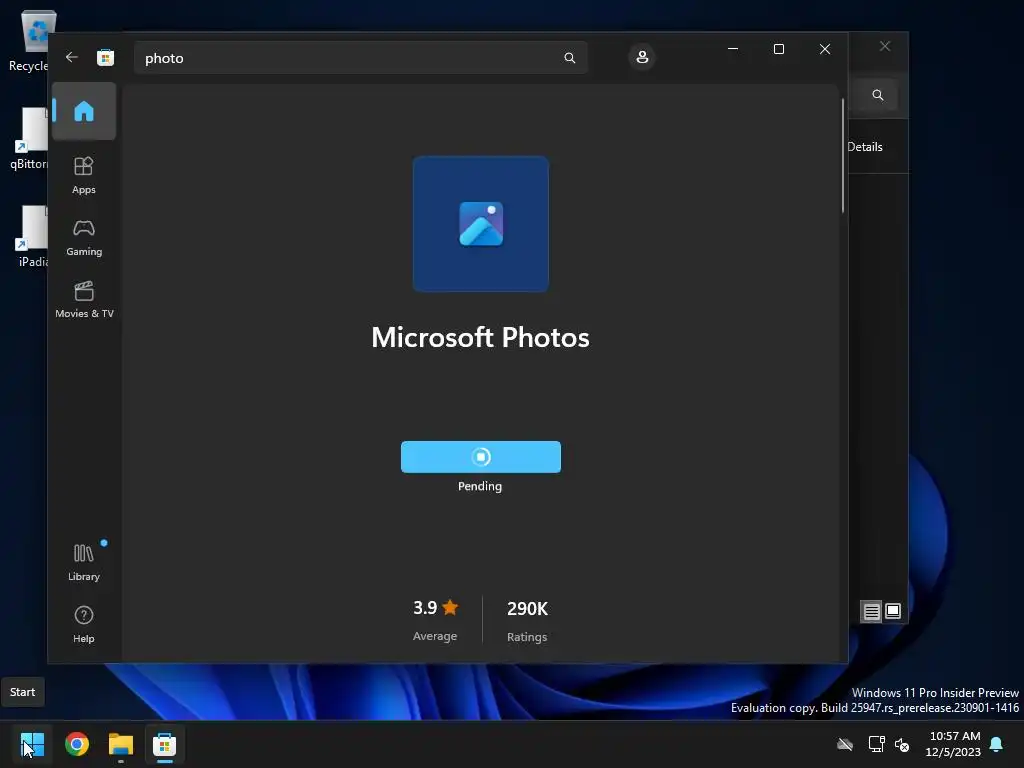
Task: Open the Library in sidebar
Action: [x=84, y=562]
